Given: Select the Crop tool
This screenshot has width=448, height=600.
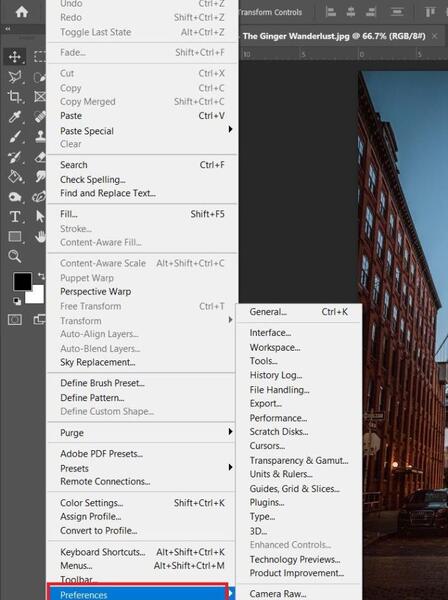Looking at the screenshot, I should tap(15, 97).
